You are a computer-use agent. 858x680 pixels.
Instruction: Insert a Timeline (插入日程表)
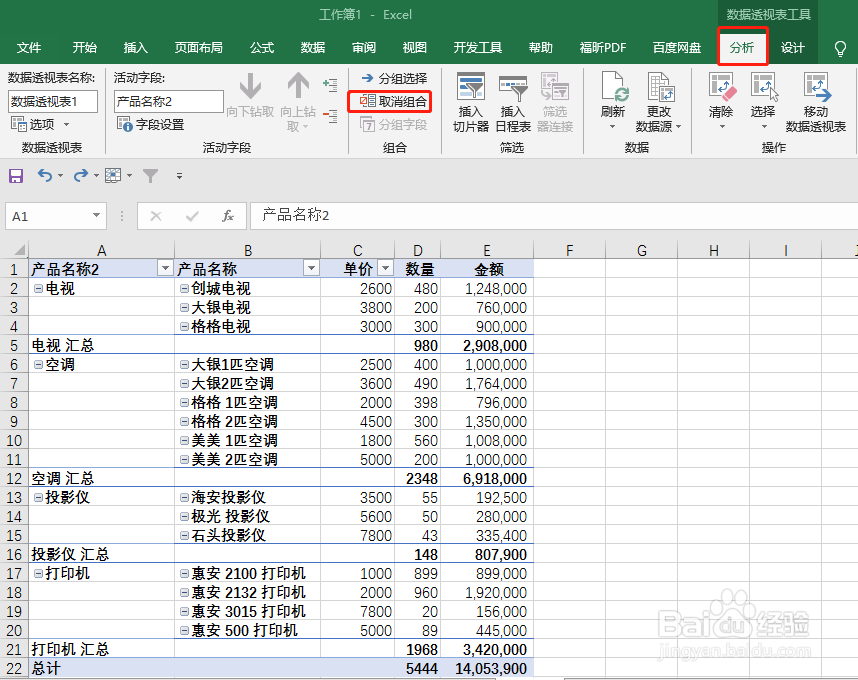pyautogui.click(x=513, y=103)
